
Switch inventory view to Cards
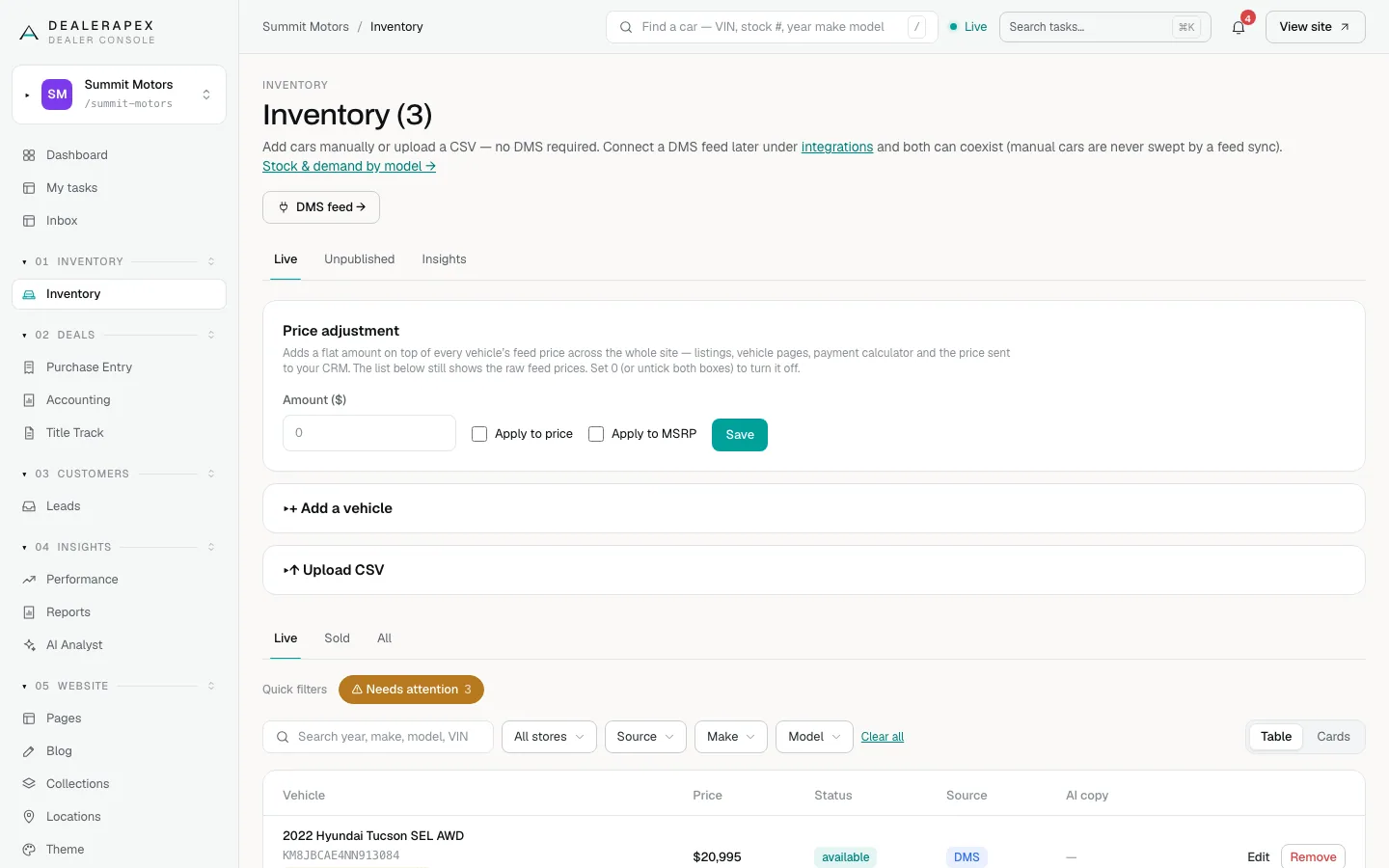pyautogui.click(x=1333, y=737)
